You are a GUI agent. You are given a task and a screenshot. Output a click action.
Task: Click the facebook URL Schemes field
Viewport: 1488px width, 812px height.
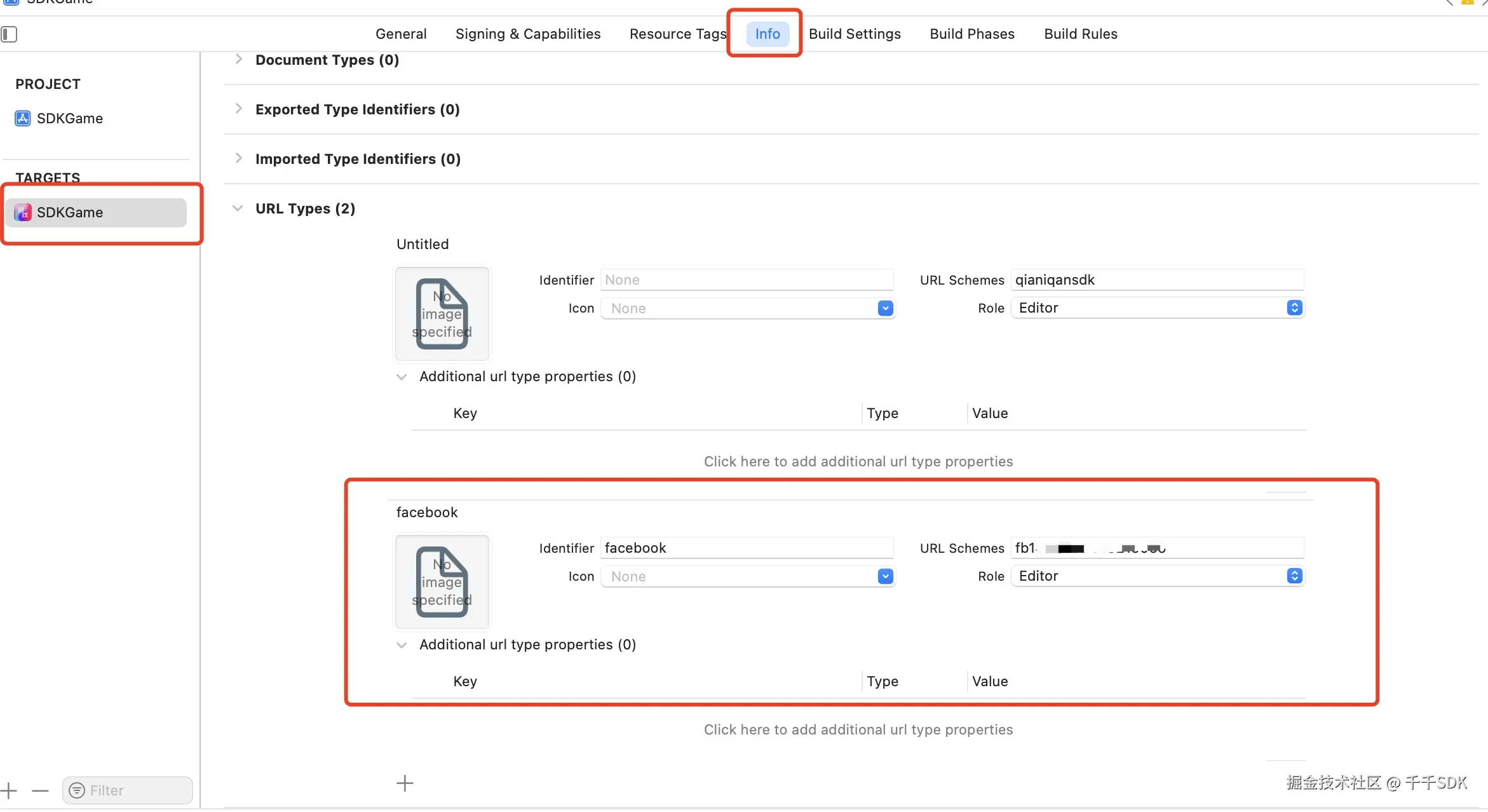pyautogui.click(x=1156, y=548)
